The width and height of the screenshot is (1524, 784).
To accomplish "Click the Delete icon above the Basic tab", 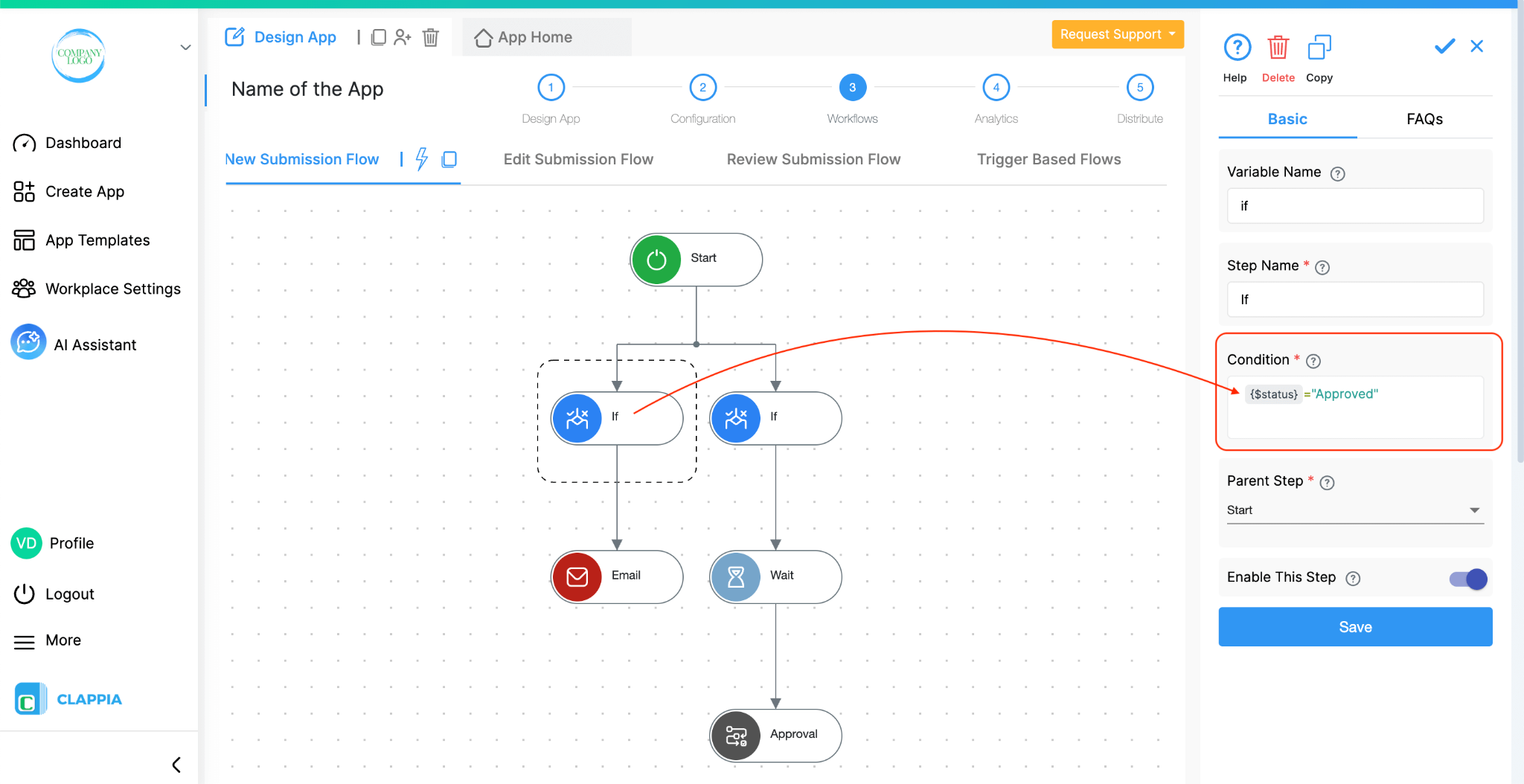I will point(1278,46).
